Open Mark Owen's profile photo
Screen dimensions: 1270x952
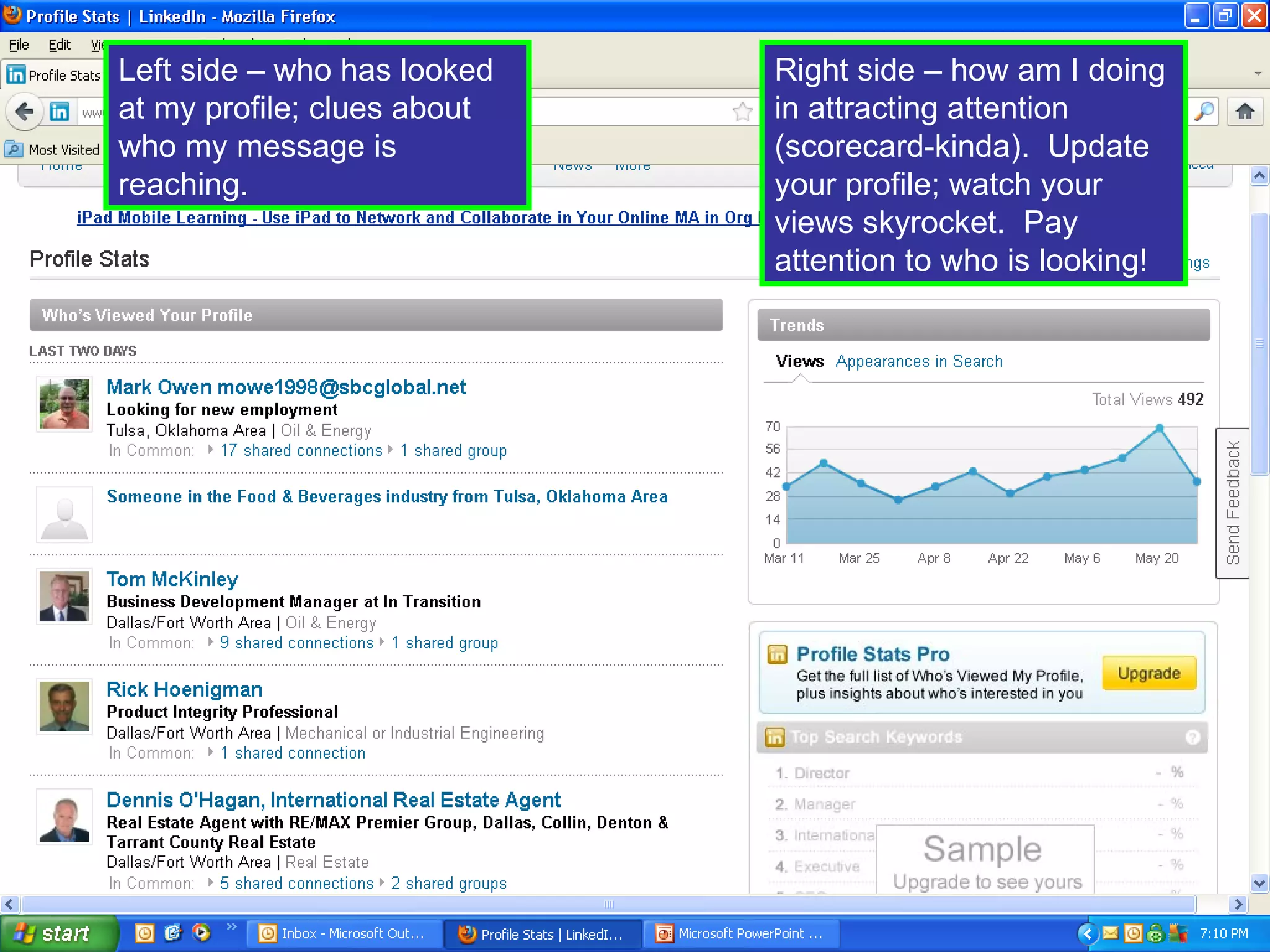tap(64, 404)
